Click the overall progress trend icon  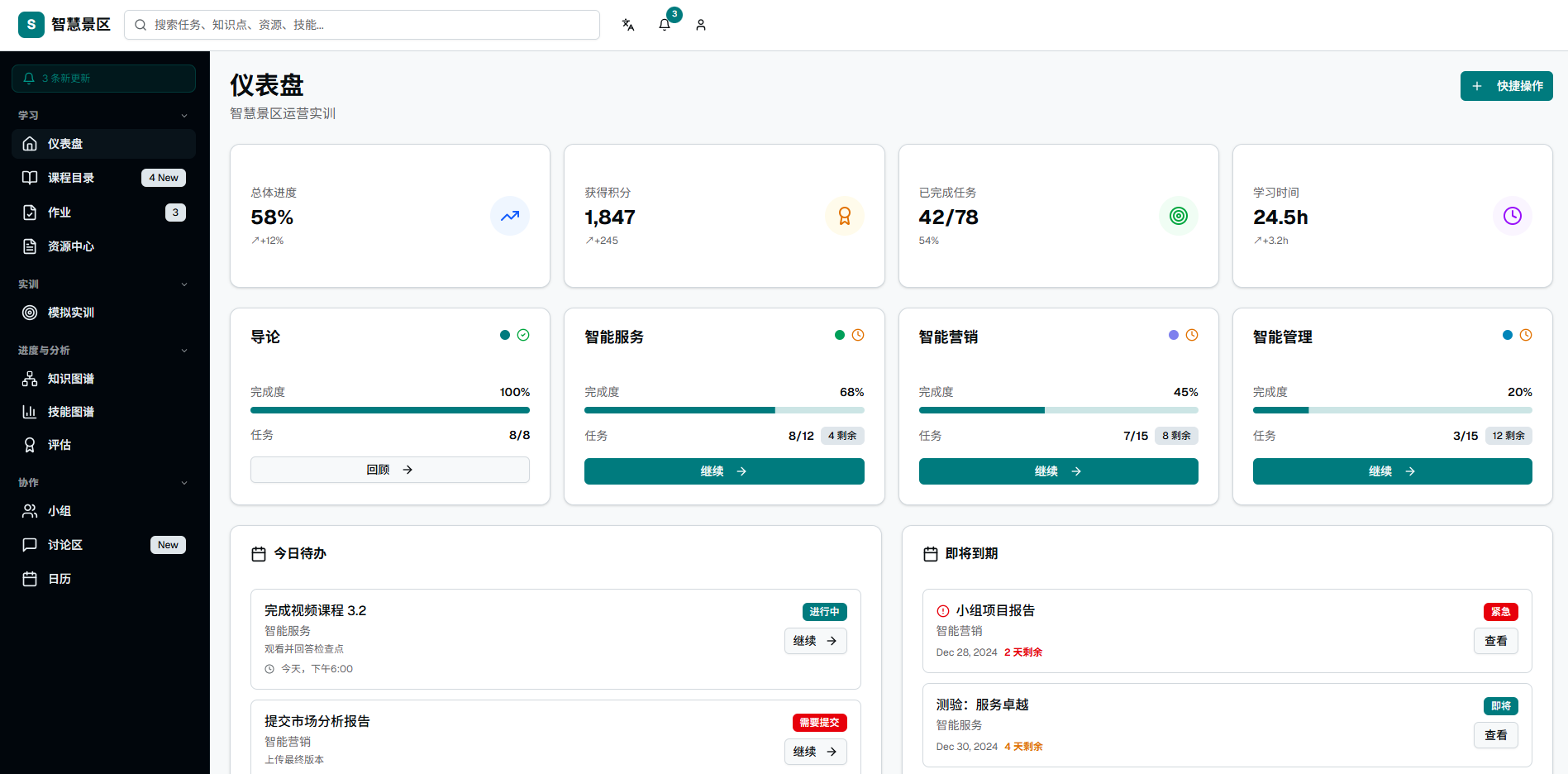tap(510, 216)
